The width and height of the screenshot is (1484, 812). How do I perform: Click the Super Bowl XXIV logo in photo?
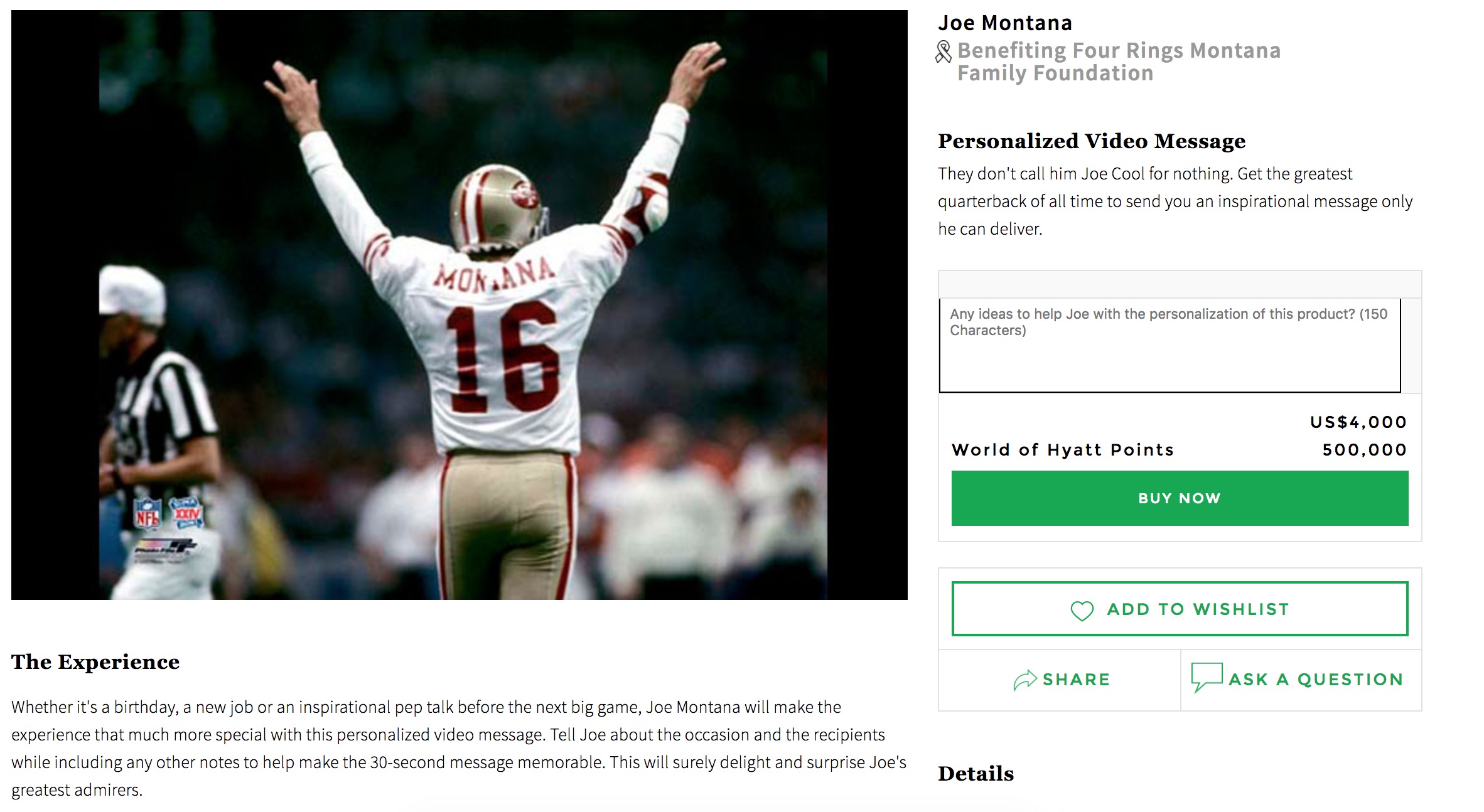pos(186,513)
